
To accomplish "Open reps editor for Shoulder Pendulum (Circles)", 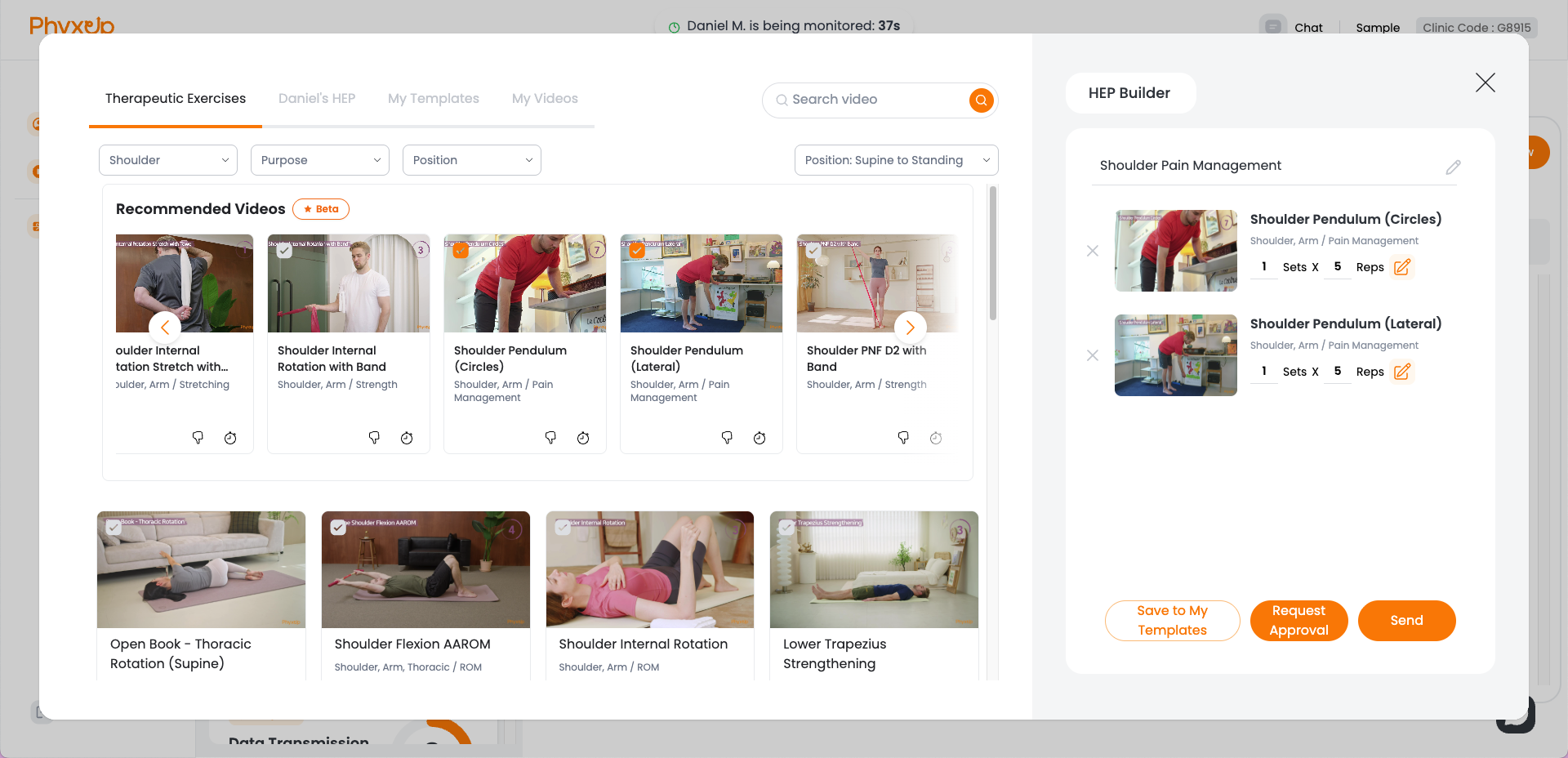I will click(1403, 267).
